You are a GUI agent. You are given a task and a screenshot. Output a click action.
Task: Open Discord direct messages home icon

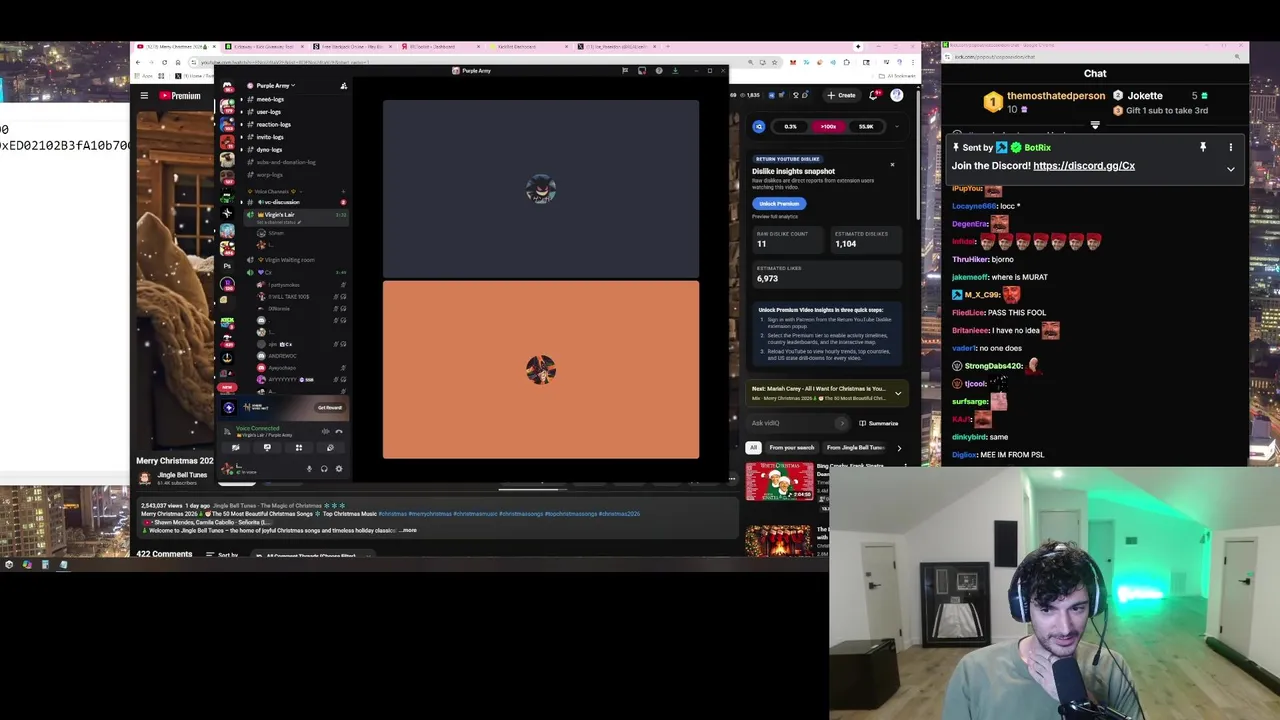click(x=227, y=87)
